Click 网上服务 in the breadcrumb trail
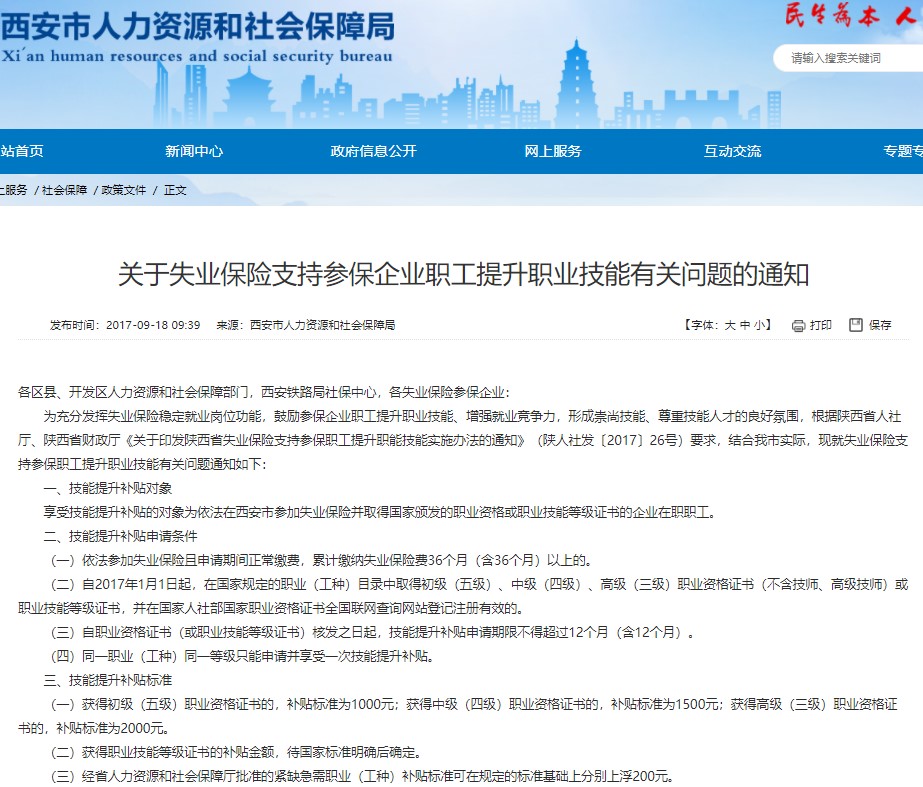 (12, 189)
